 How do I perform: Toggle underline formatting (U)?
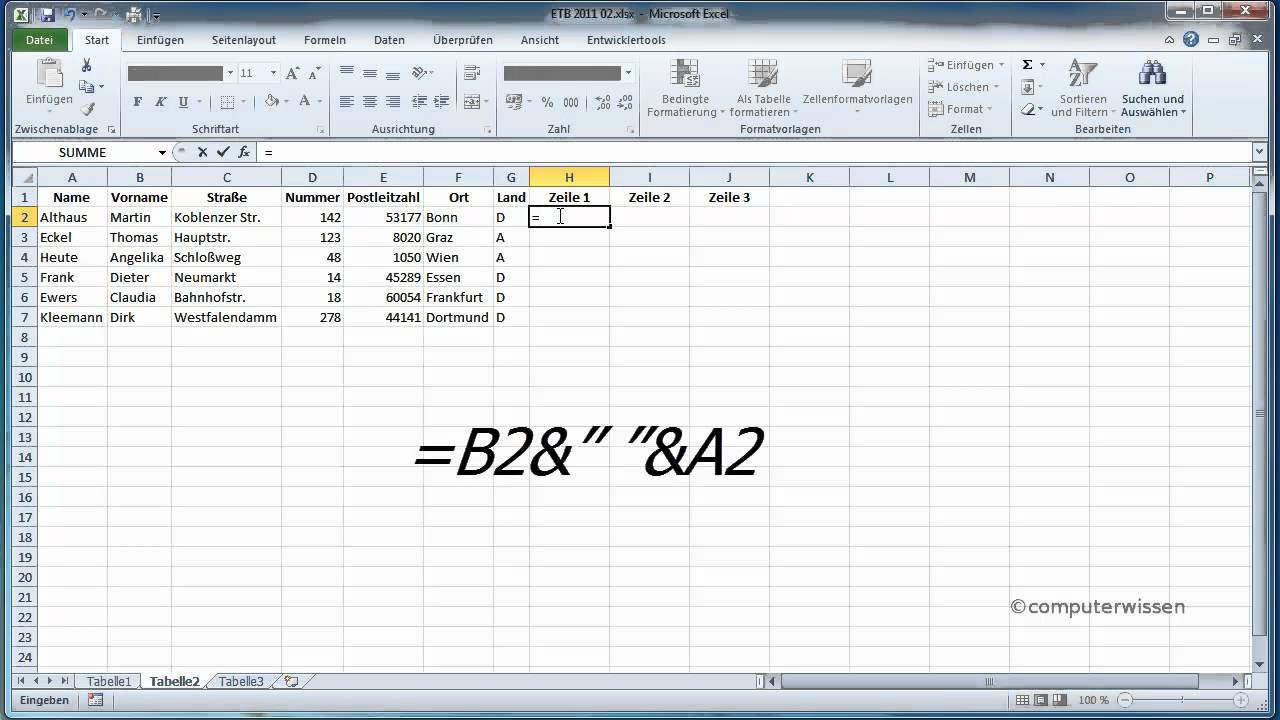183,102
